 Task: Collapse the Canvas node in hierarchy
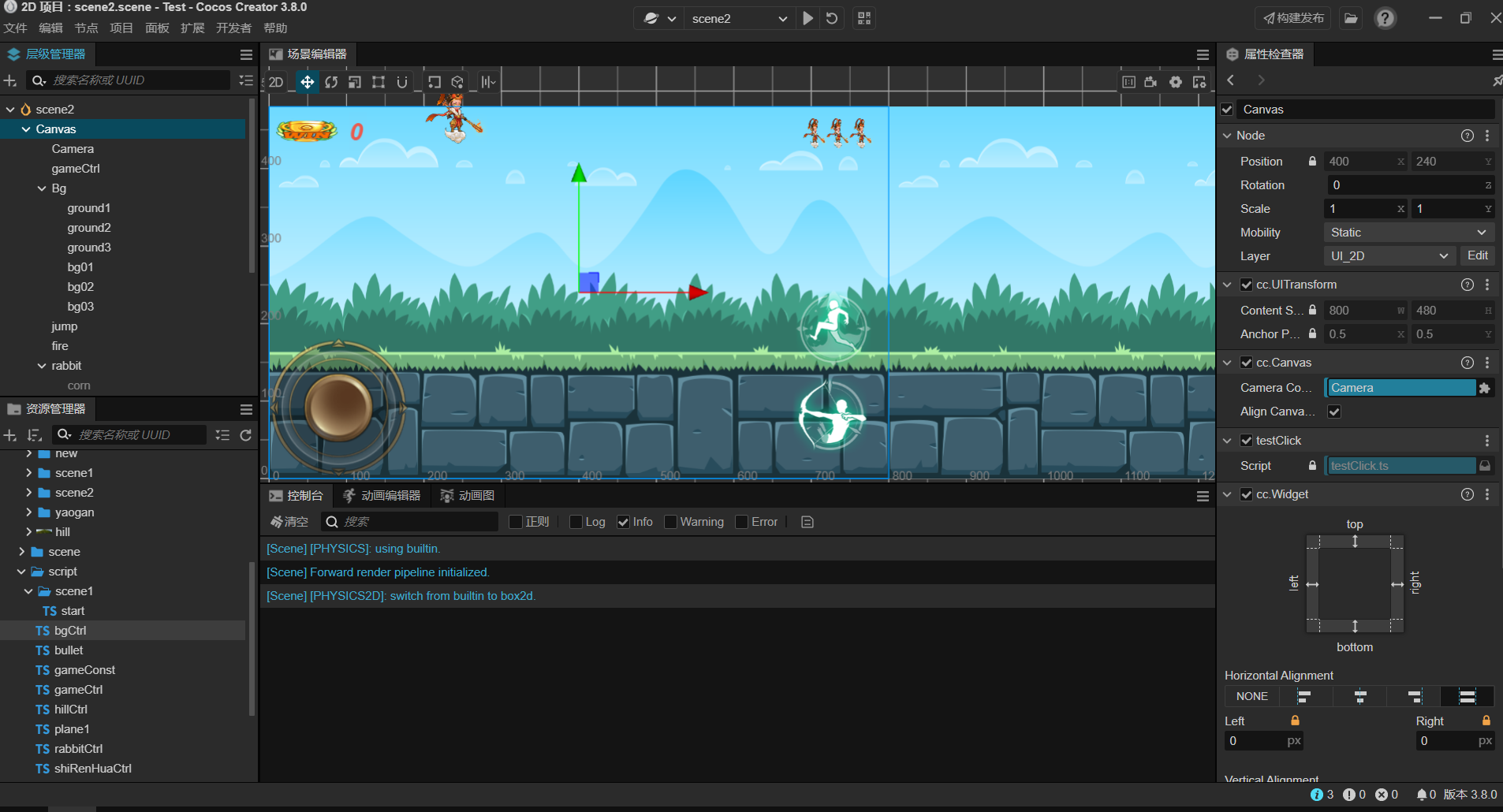click(26, 129)
